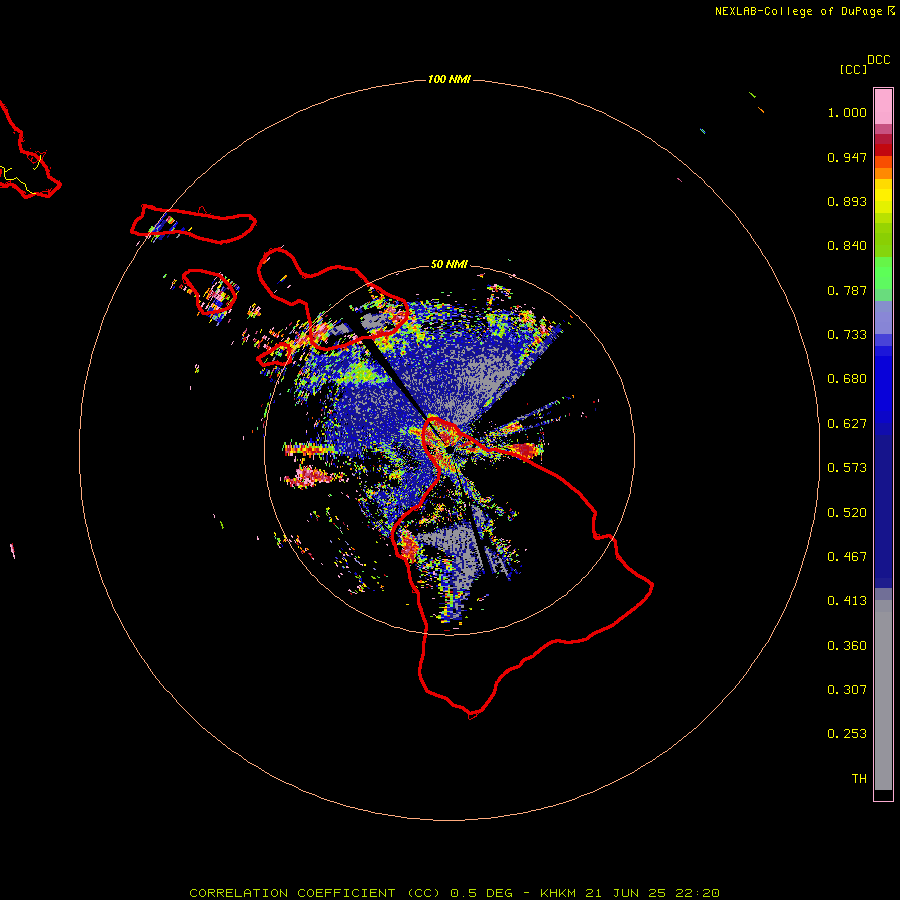
Task: Select the 0.787 scale value
Action: 847,290
